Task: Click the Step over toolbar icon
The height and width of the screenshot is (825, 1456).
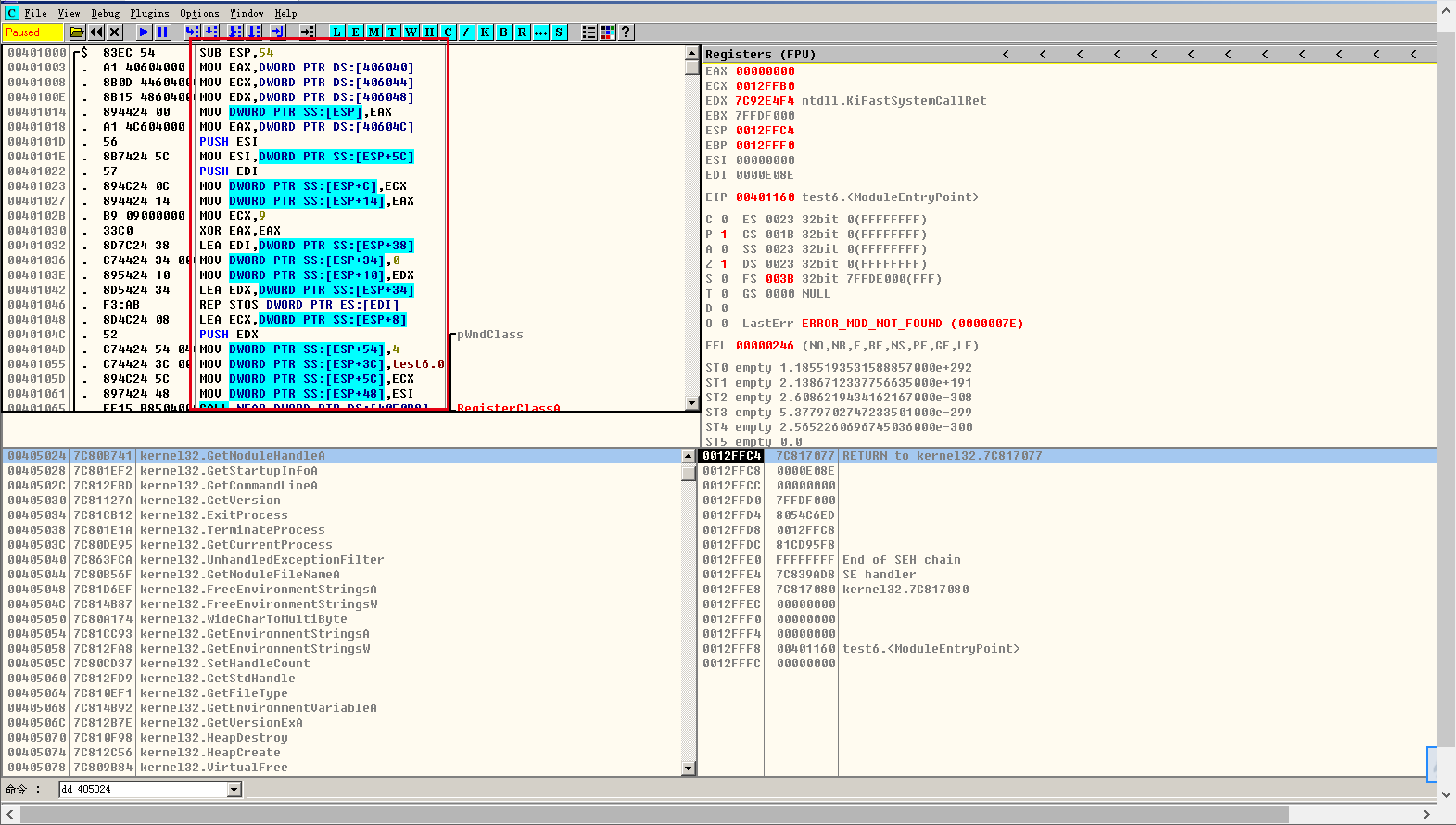Action: pyautogui.click(x=211, y=32)
